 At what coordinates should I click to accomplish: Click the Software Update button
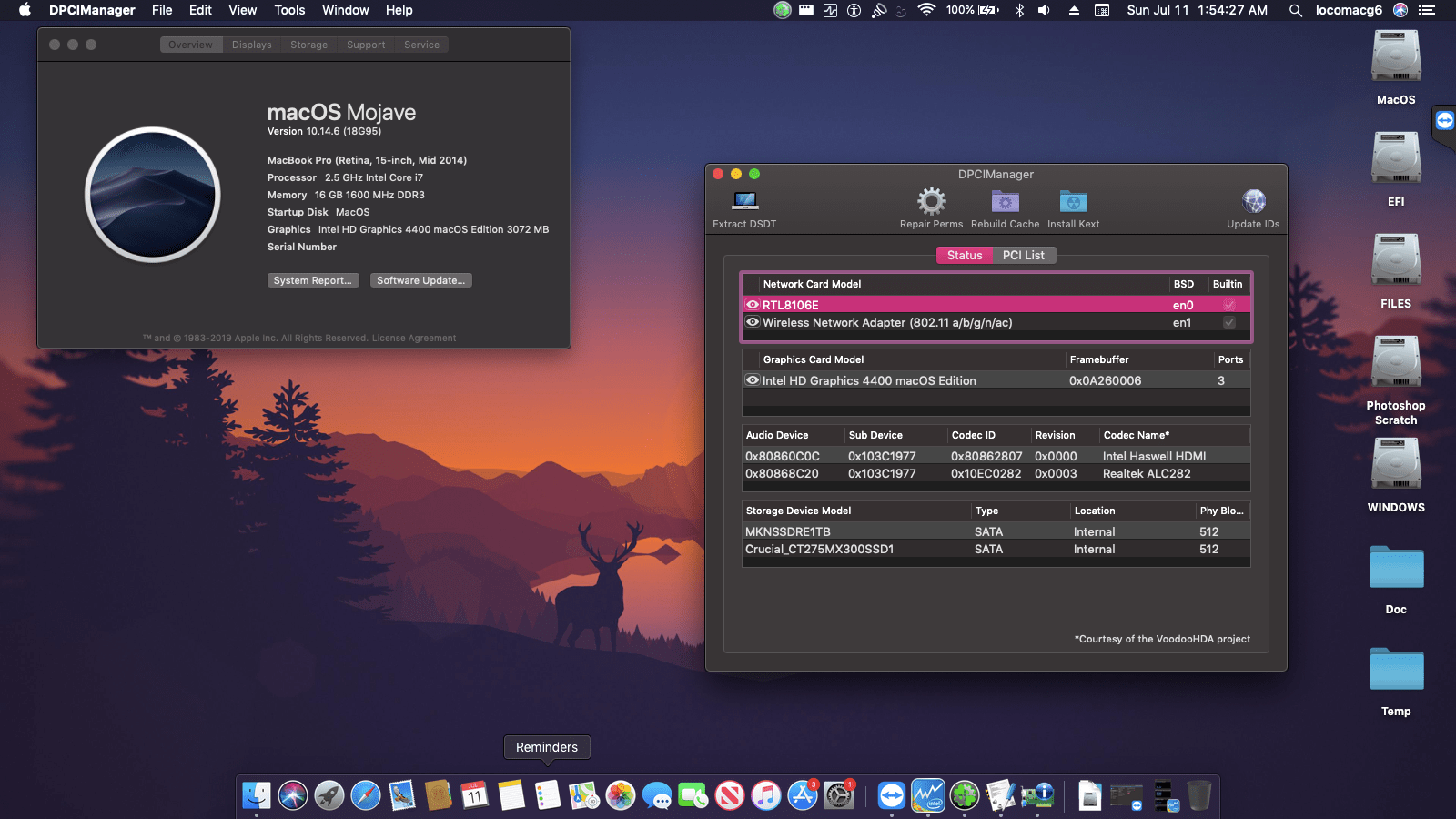coord(421,280)
